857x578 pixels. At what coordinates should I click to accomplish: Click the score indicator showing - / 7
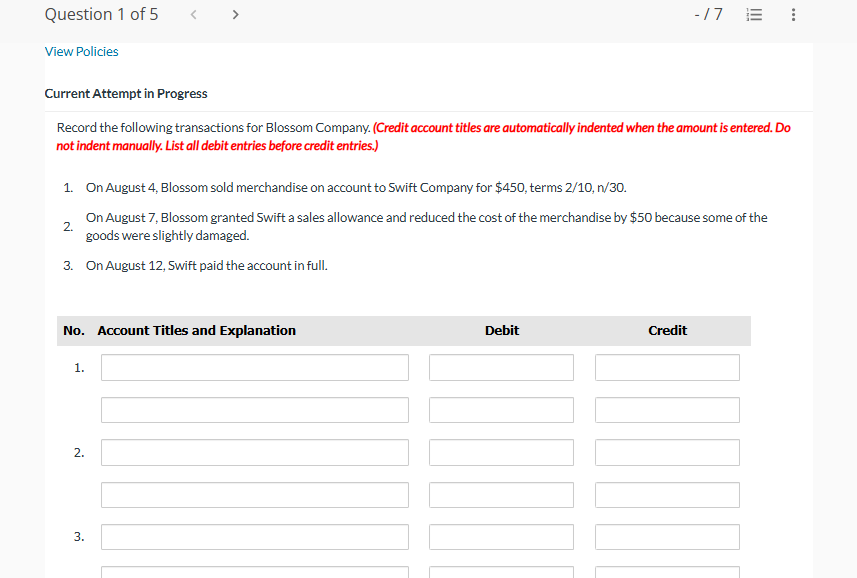click(x=708, y=14)
